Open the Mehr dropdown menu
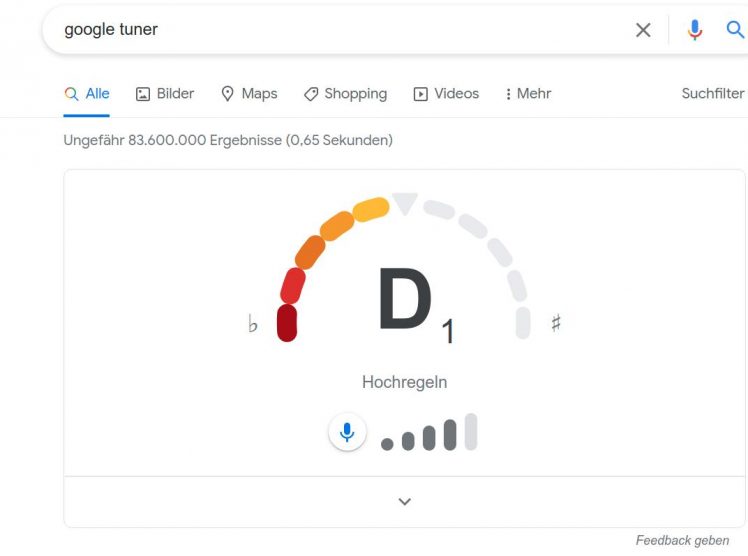The height and width of the screenshot is (556, 748). (x=529, y=93)
